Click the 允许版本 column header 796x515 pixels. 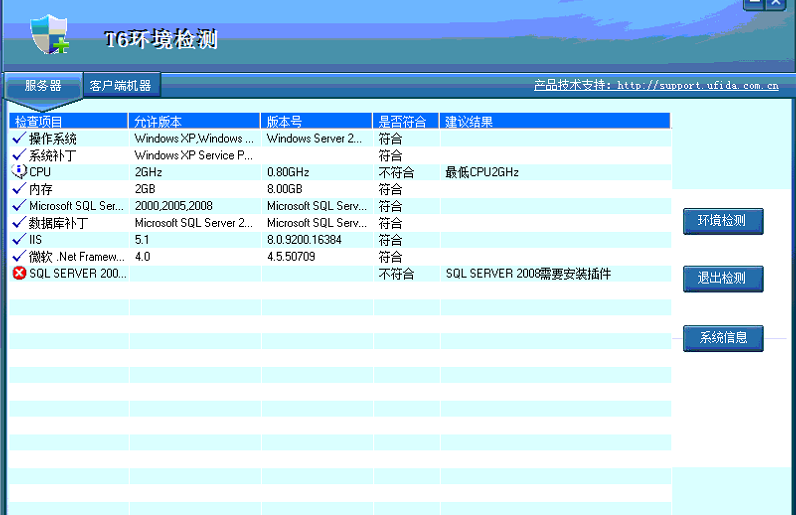click(194, 121)
